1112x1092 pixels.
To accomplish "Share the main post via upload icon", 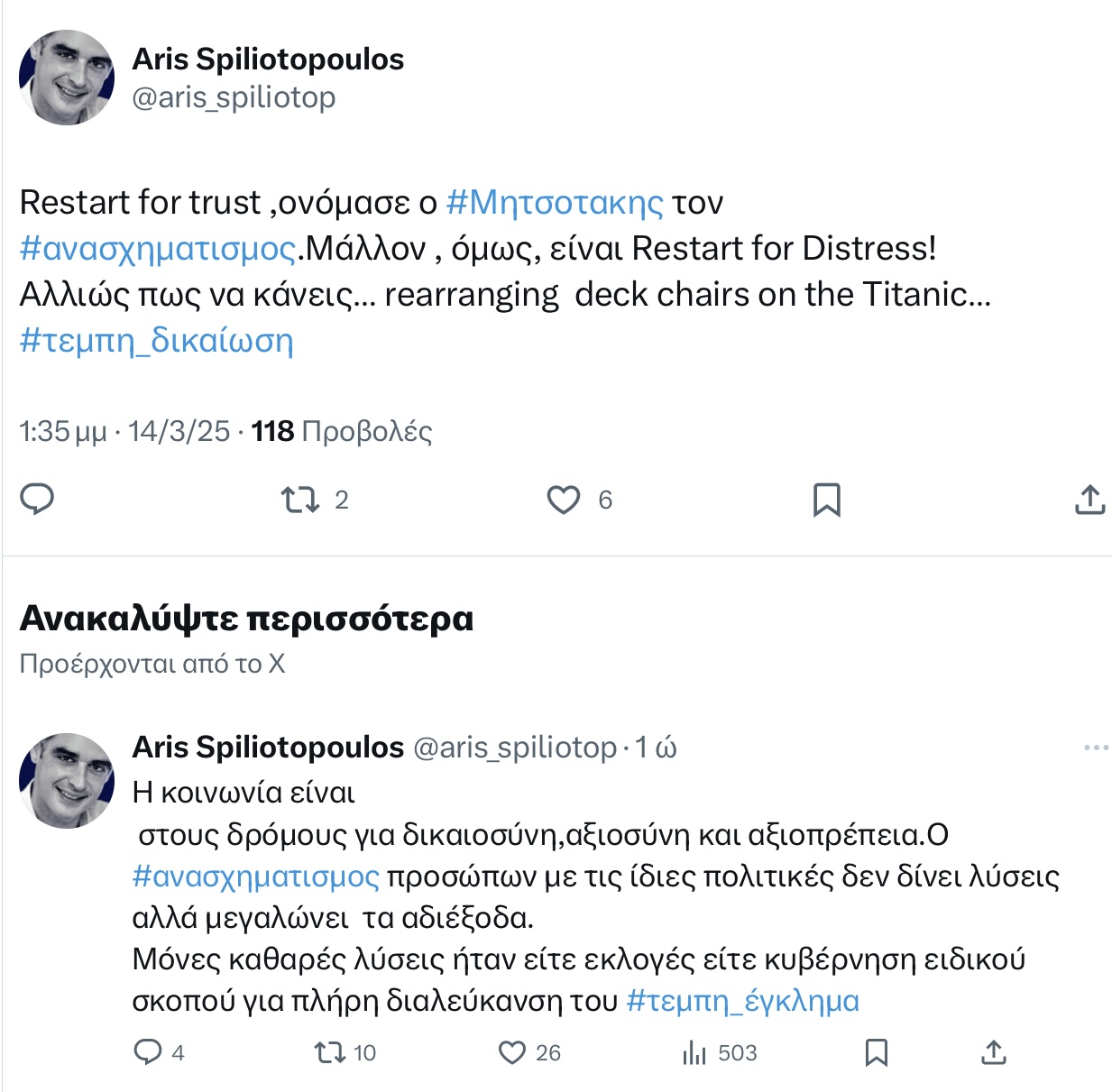I will click(1089, 499).
